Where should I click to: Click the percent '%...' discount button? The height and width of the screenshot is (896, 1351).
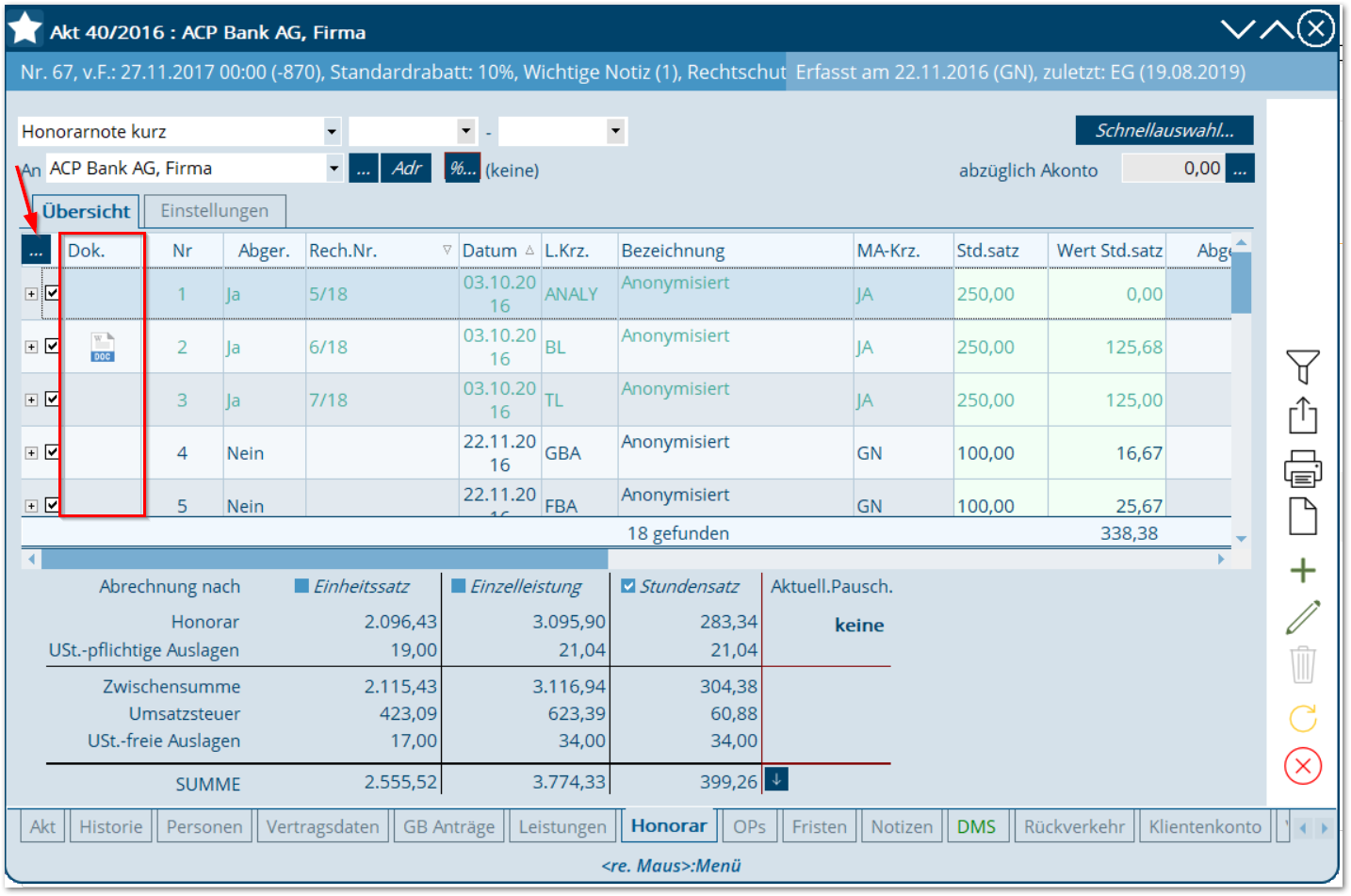[462, 169]
